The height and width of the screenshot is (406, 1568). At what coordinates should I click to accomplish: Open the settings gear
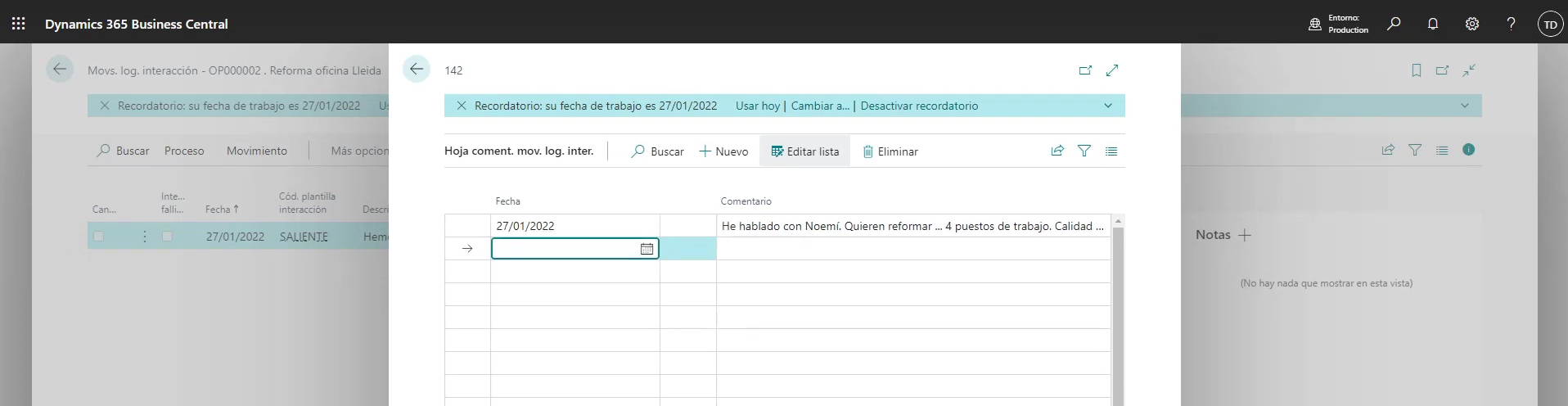pyautogui.click(x=1471, y=24)
